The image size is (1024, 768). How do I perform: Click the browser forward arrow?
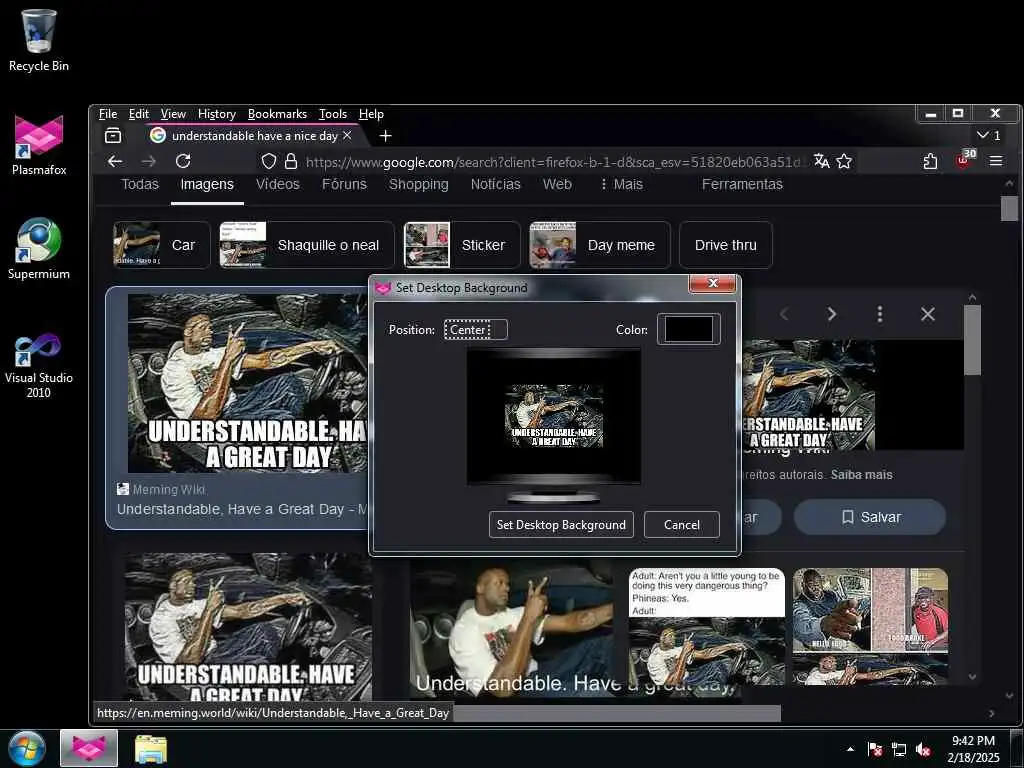(149, 161)
